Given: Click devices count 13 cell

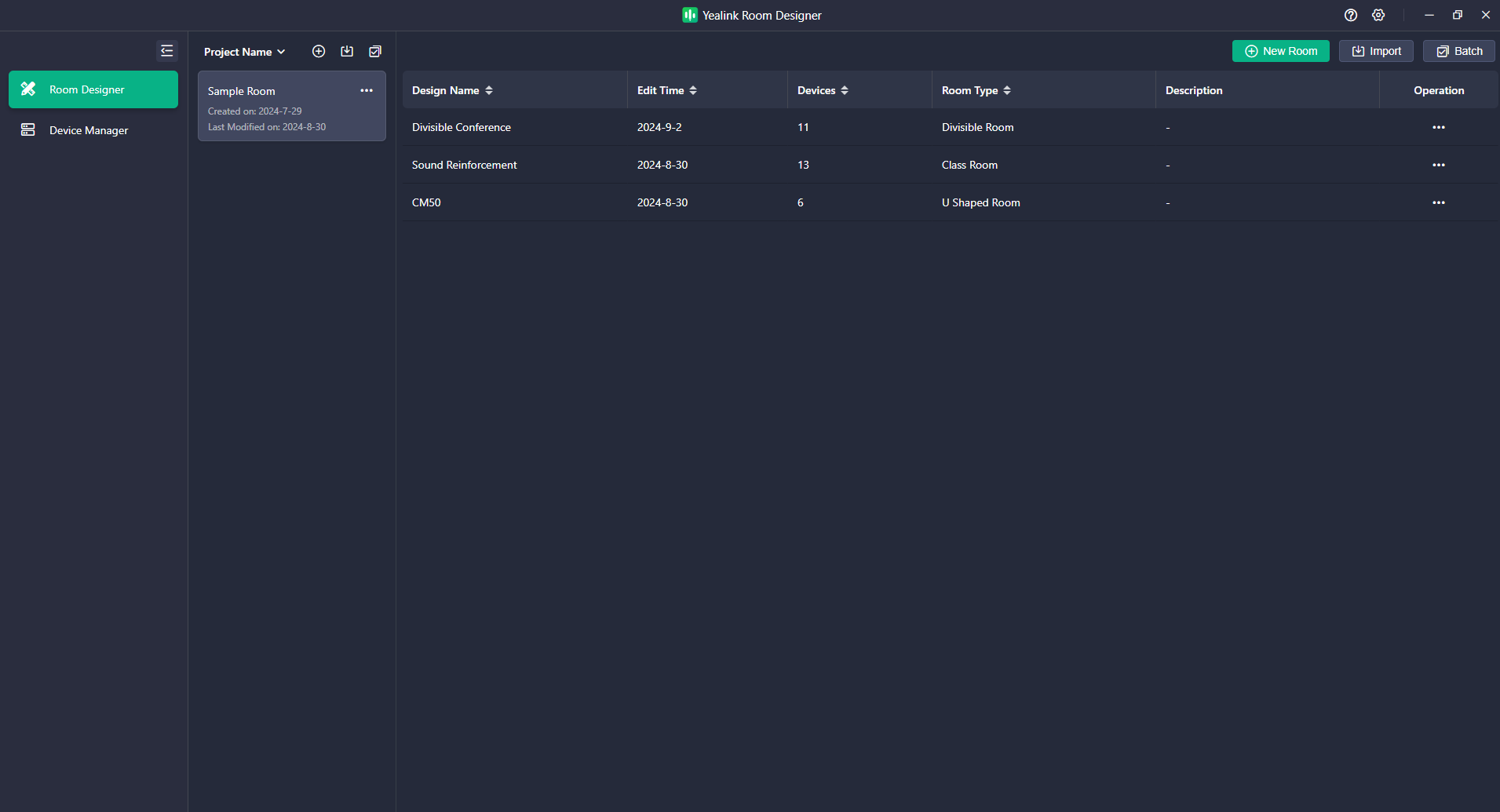Looking at the screenshot, I should (x=803, y=165).
